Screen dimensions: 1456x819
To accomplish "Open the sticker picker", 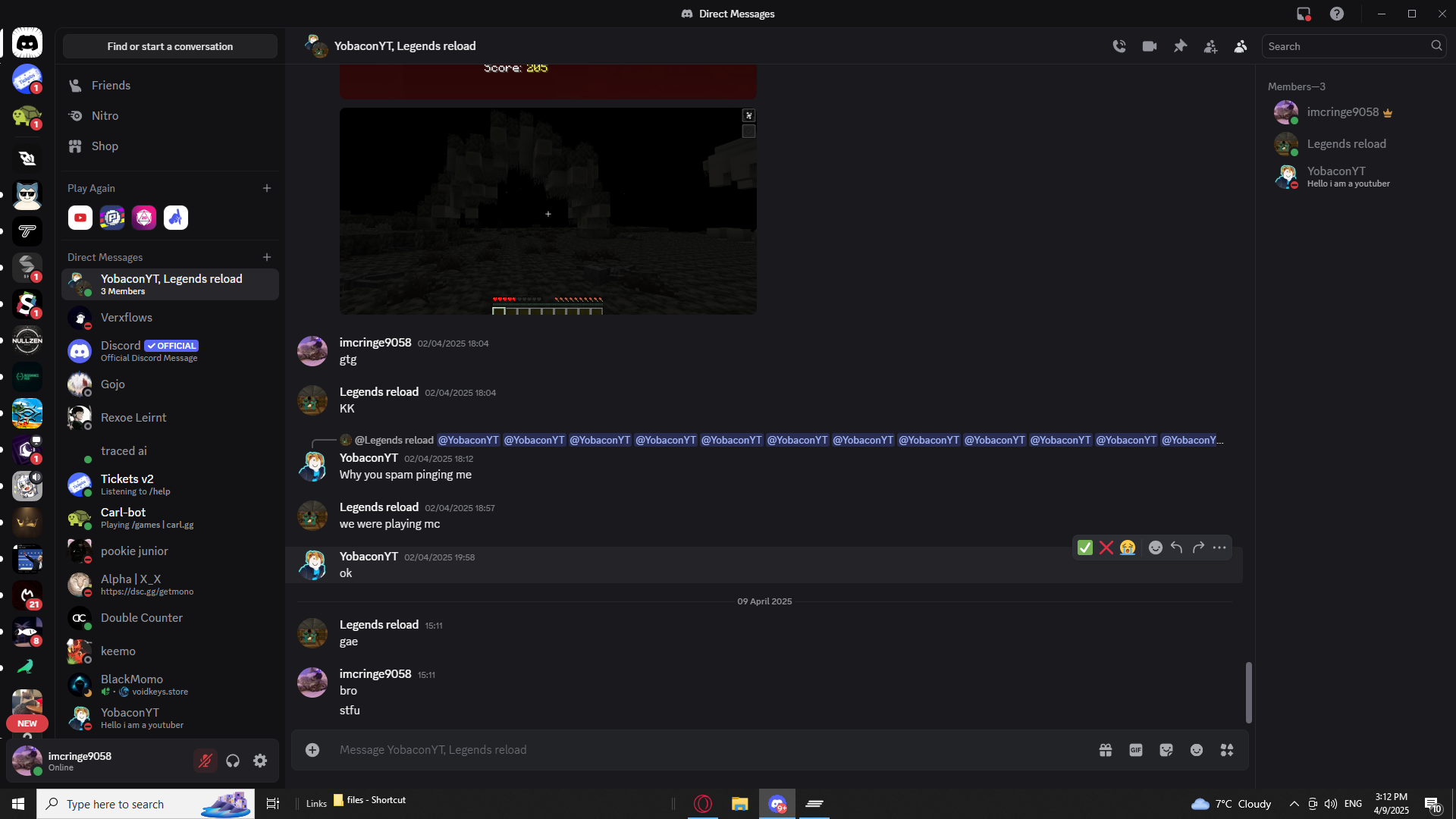I will tap(1166, 750).
